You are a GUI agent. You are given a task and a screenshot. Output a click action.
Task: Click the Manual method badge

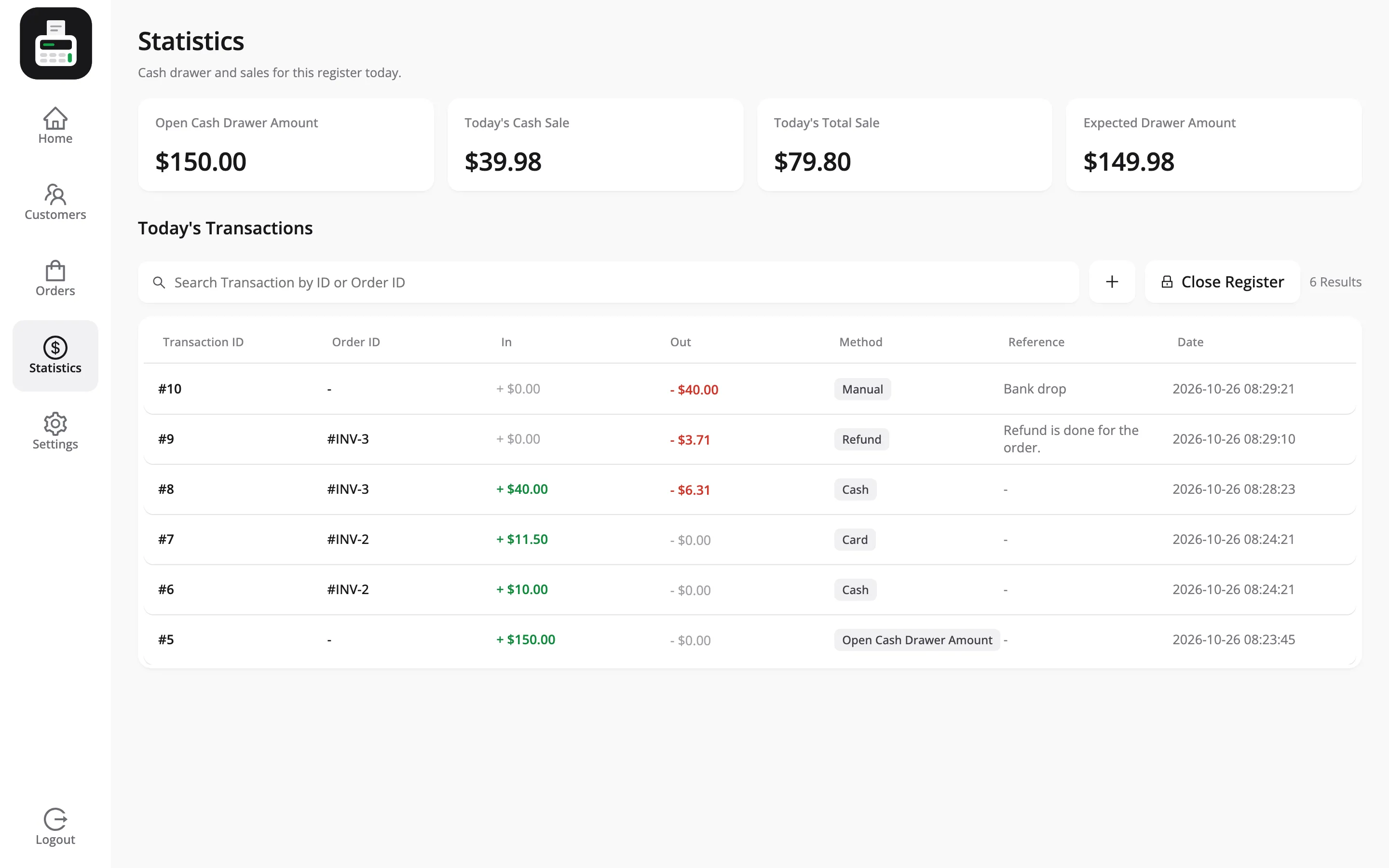point(862,389)
